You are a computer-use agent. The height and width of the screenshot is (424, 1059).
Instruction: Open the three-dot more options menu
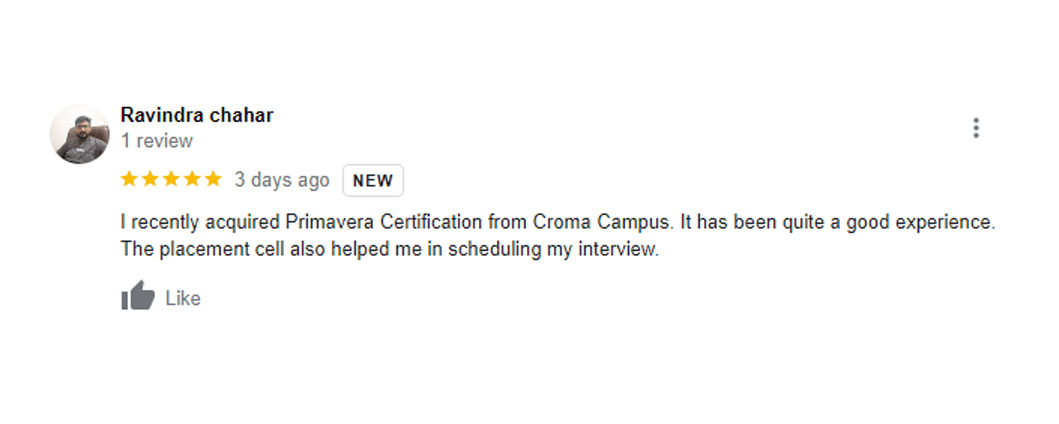point(975,128)
